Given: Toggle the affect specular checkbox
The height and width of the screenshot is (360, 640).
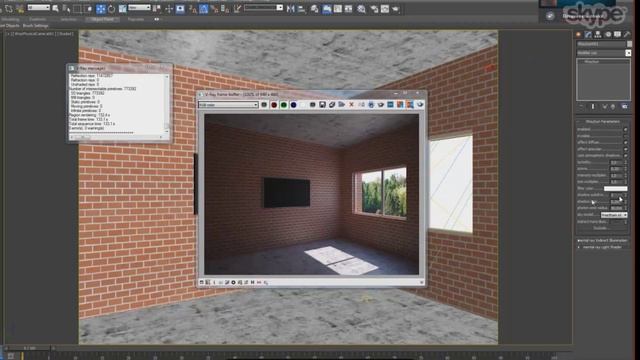Looking at the screenshot, I should (x=625, y=149).
